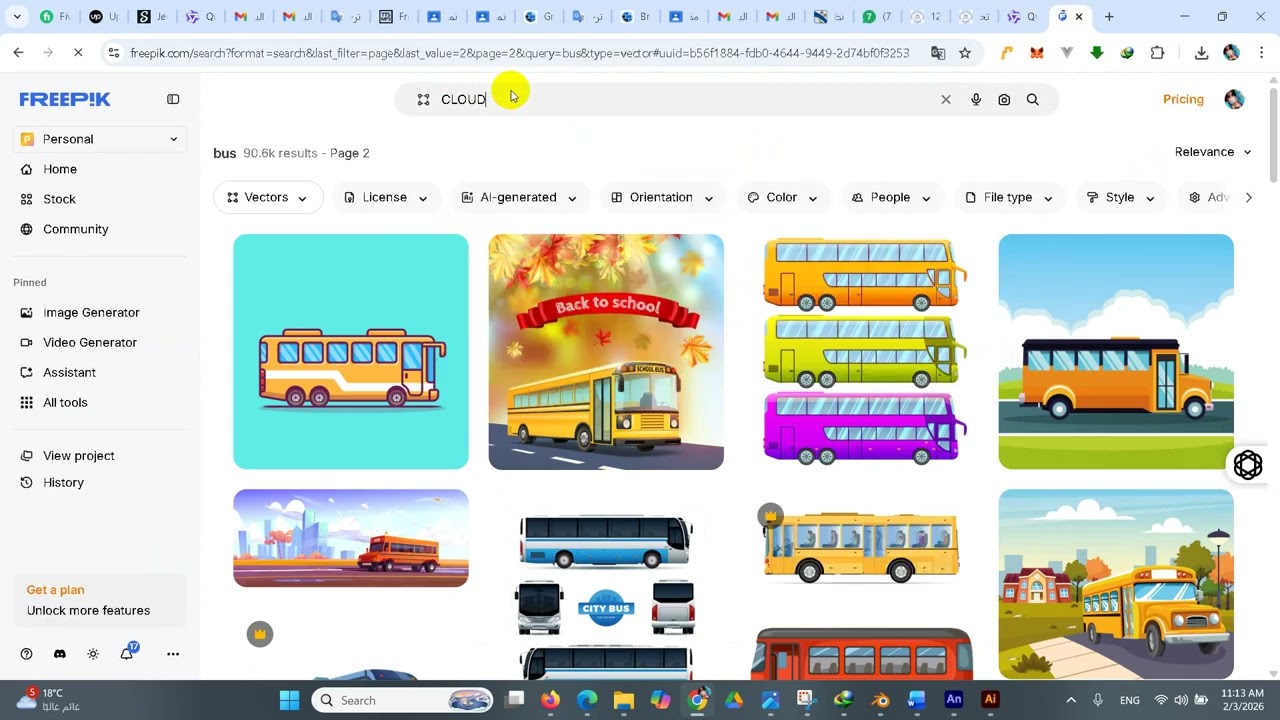Open the user profile avatar
Viewport: 1280px width, 720px height.
pyautogui.click(x=1234, y=99)
